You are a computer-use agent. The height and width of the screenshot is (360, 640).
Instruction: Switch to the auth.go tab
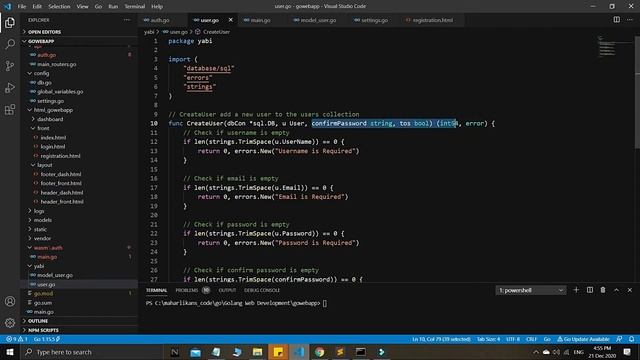(160, 20)
